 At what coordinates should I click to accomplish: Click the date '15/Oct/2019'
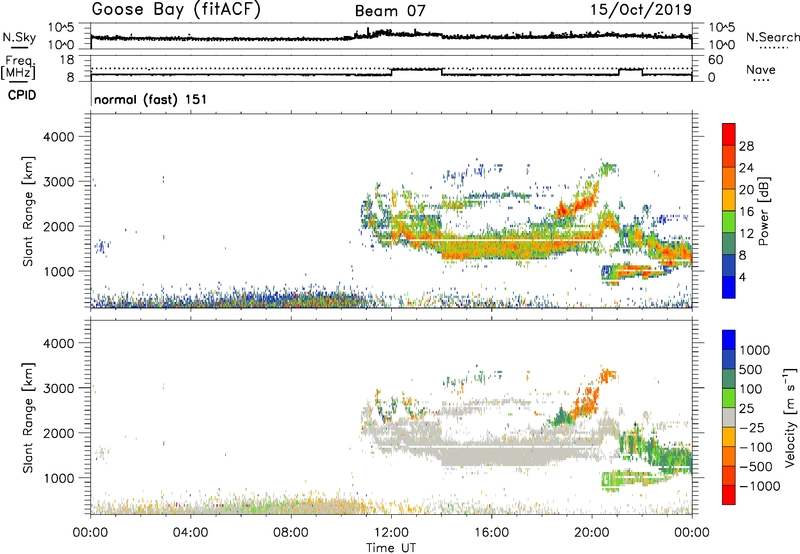(x=641, y=10)
